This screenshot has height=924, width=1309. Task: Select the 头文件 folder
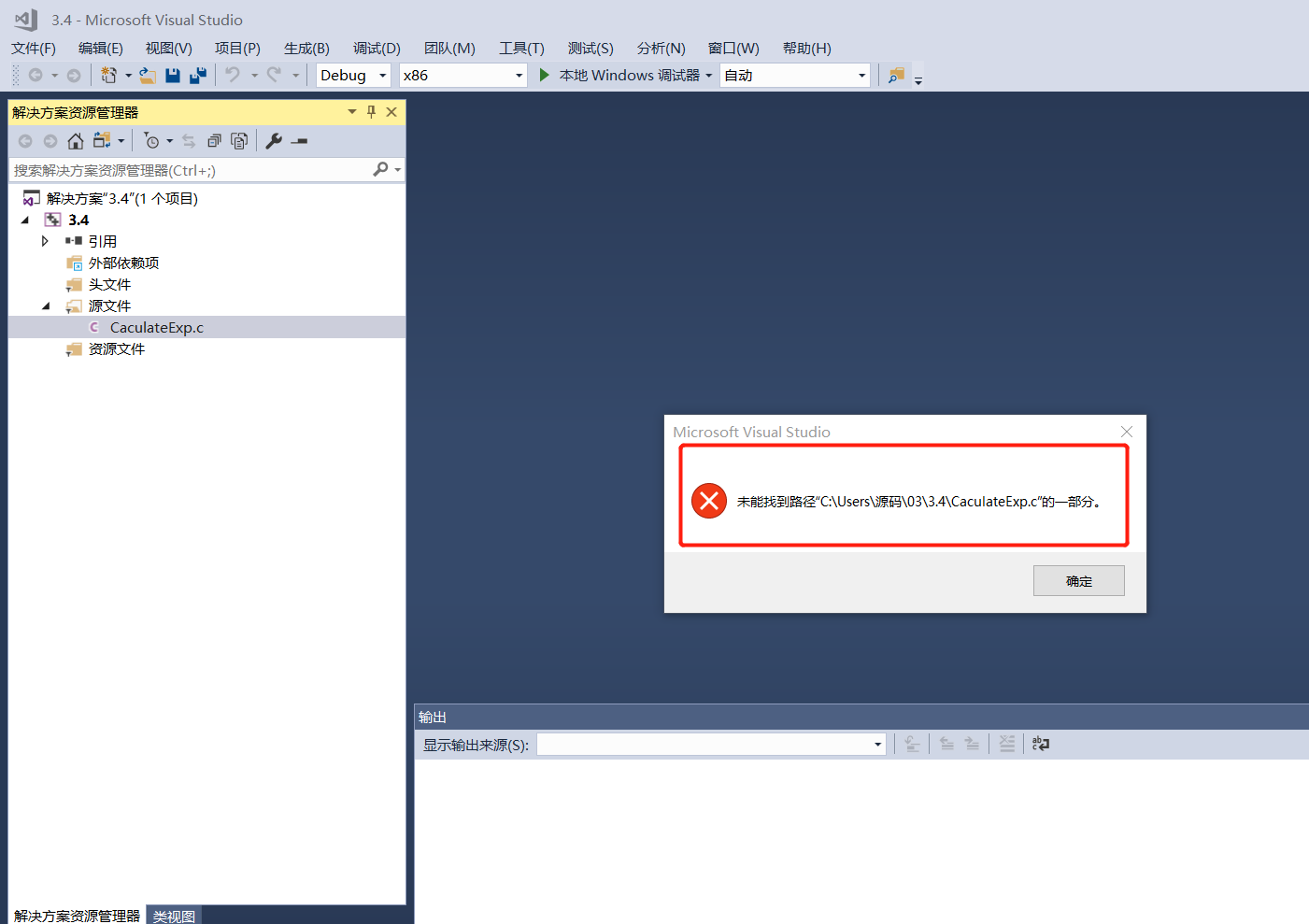(109, 285)
